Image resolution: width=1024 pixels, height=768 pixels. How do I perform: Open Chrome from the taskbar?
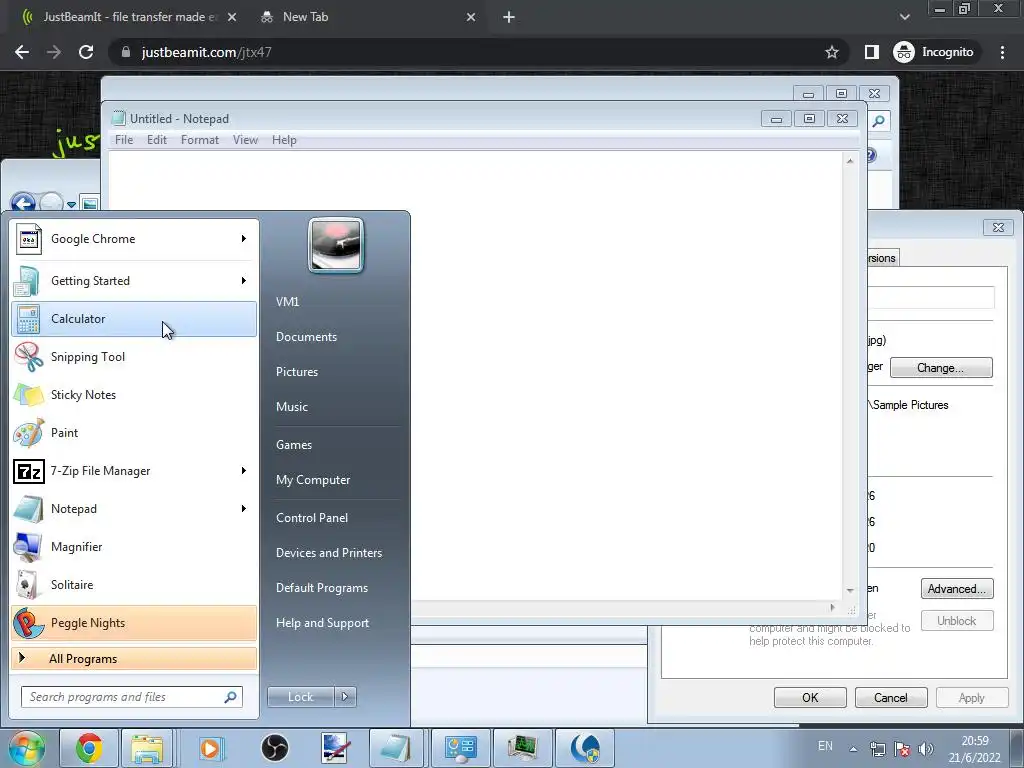[x=88, y=748]
